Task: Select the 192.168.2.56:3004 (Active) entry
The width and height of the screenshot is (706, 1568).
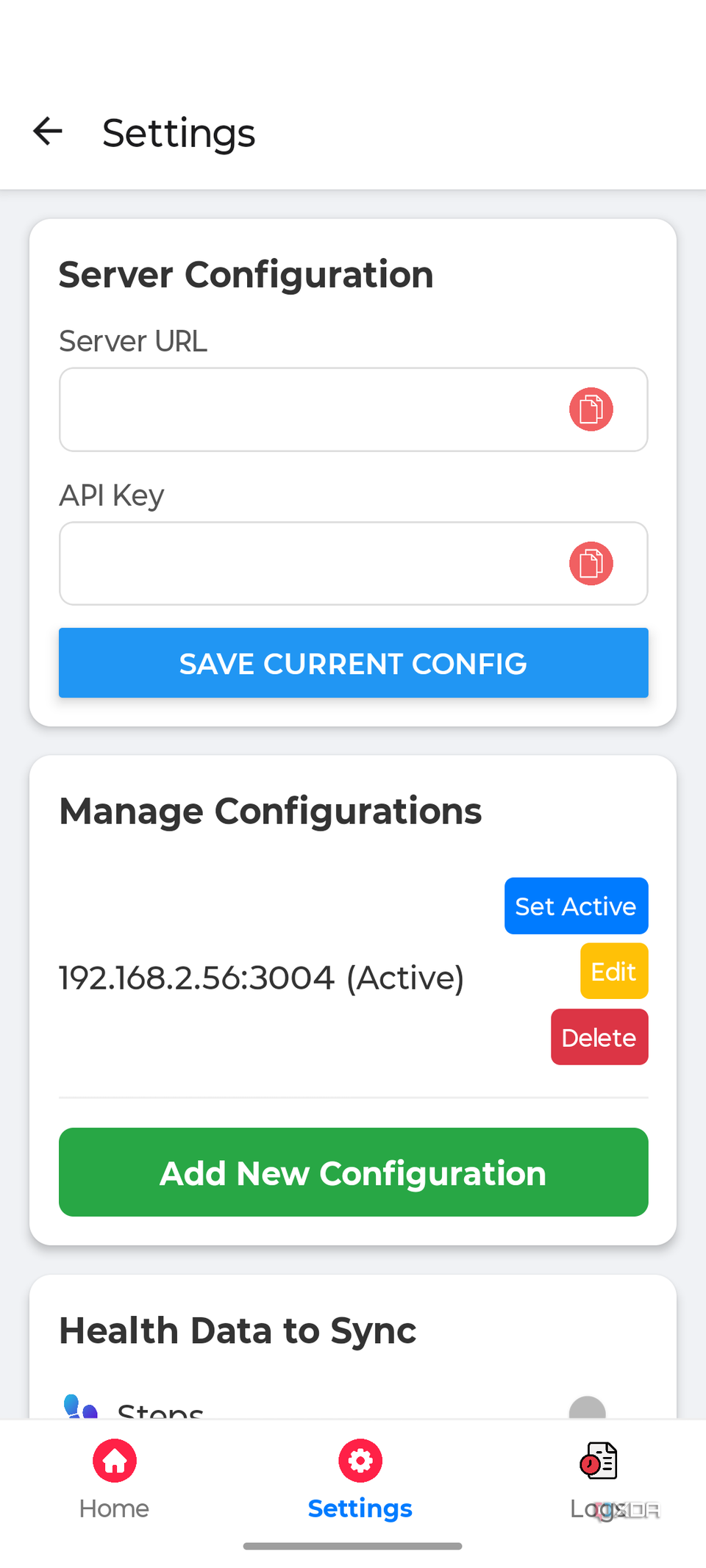Action: coord(261,978)
